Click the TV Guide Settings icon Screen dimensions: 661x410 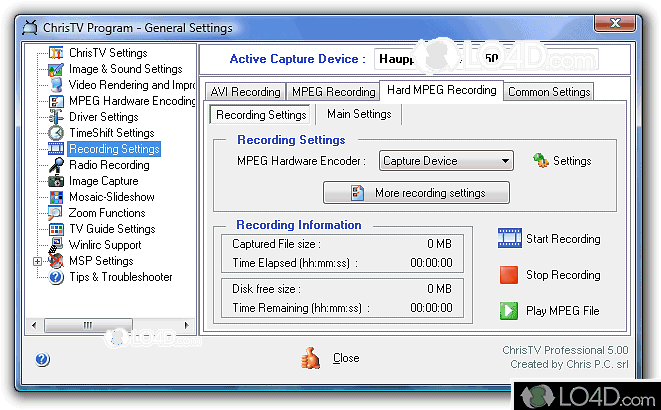56,229
